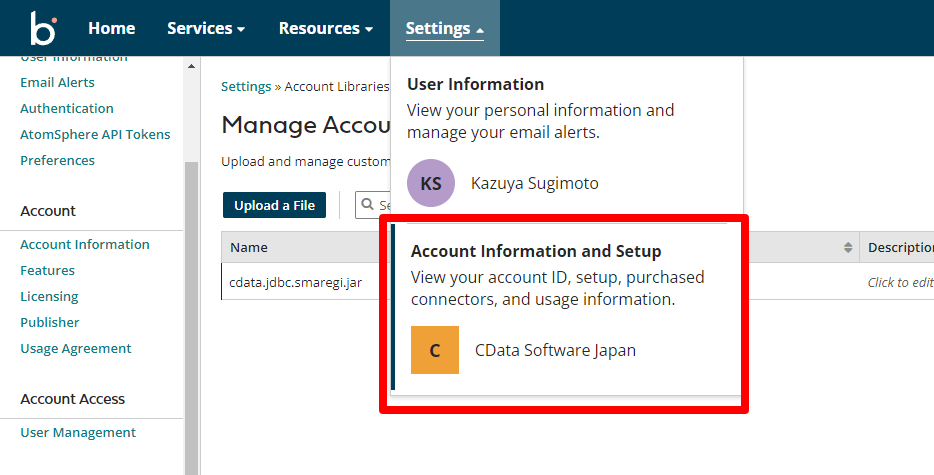Go to the Home tab
Screen dimensions: 934x475
pos(111,28)
